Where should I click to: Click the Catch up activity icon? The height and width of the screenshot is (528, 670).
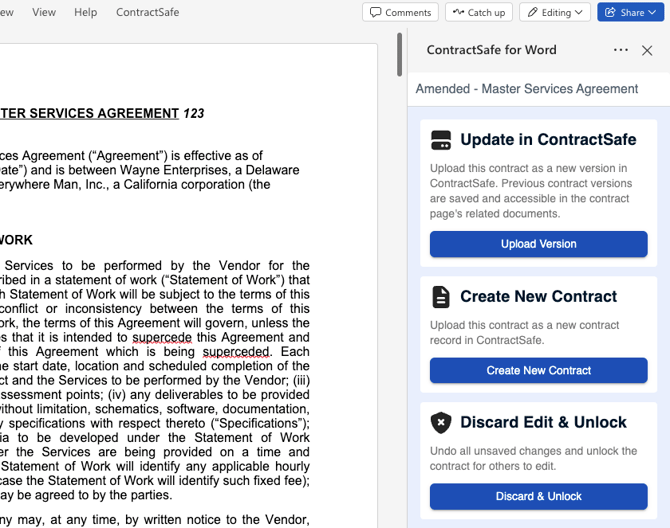coord(458,12)
